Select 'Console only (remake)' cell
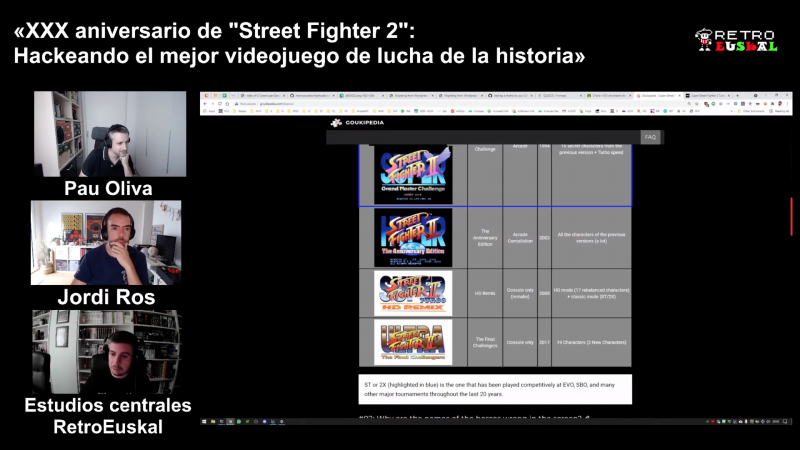This screenshot has width=800, height=450. pyautogui.click(x=520, y=293)
